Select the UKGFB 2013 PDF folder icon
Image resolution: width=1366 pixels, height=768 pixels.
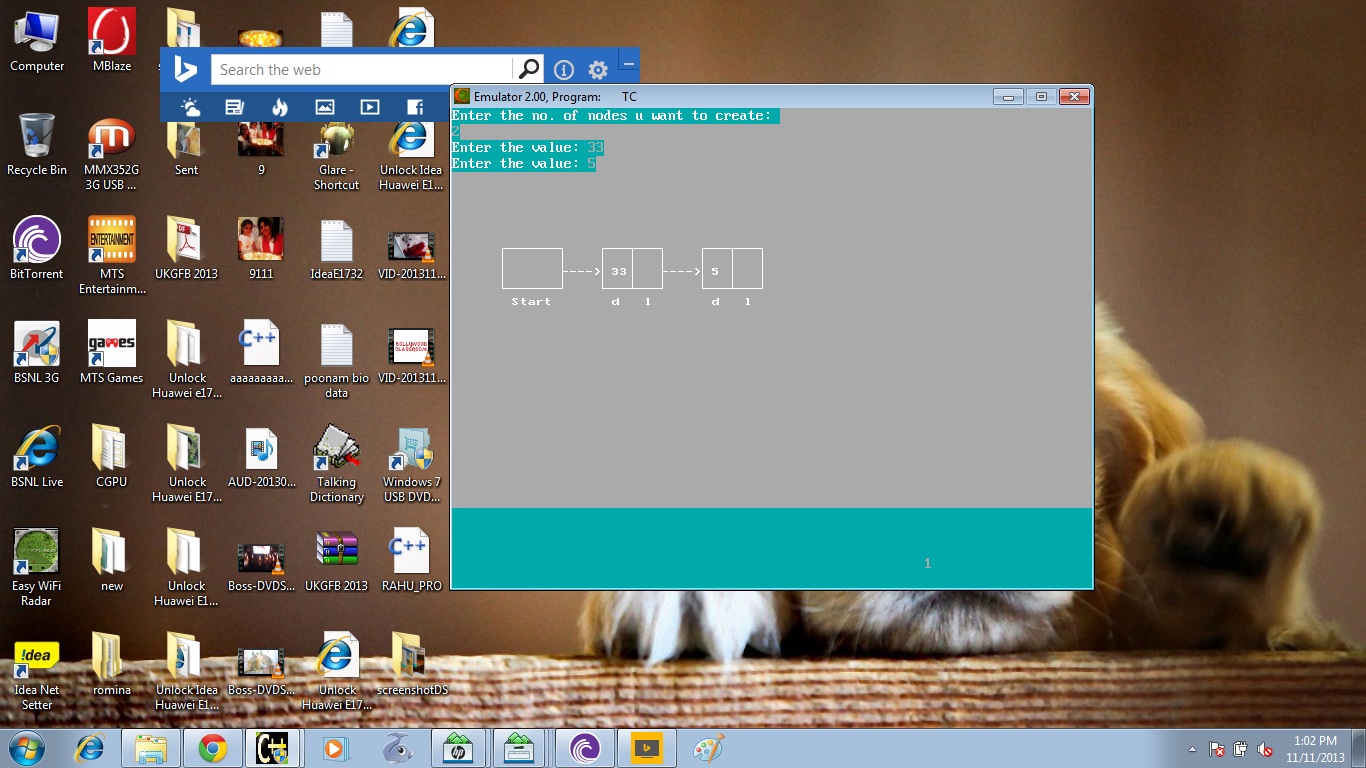186,249
